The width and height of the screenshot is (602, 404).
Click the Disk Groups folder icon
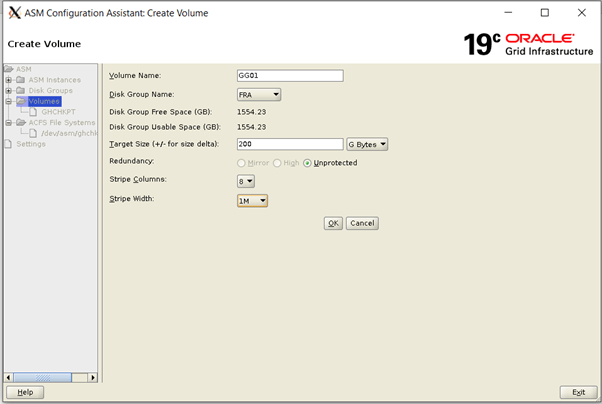click(21, 91)
